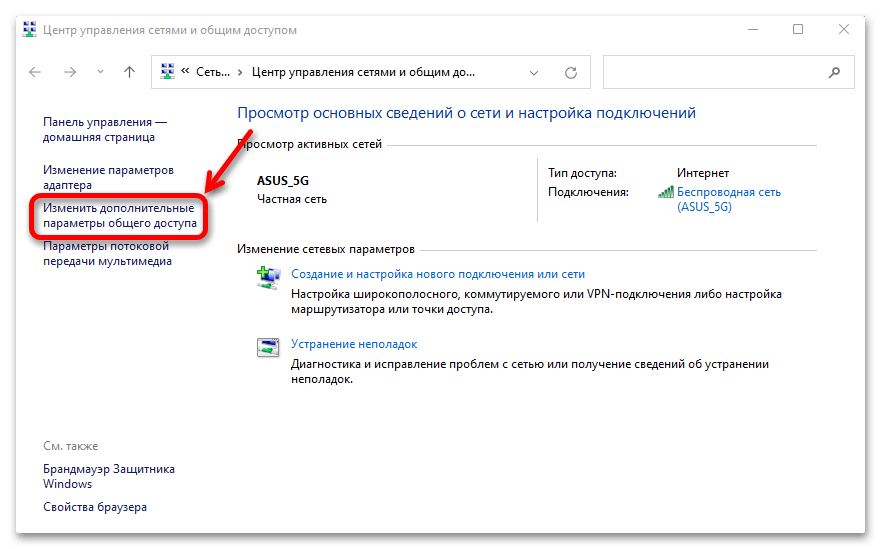Click the Forward navigation arrow

point(70,72)
